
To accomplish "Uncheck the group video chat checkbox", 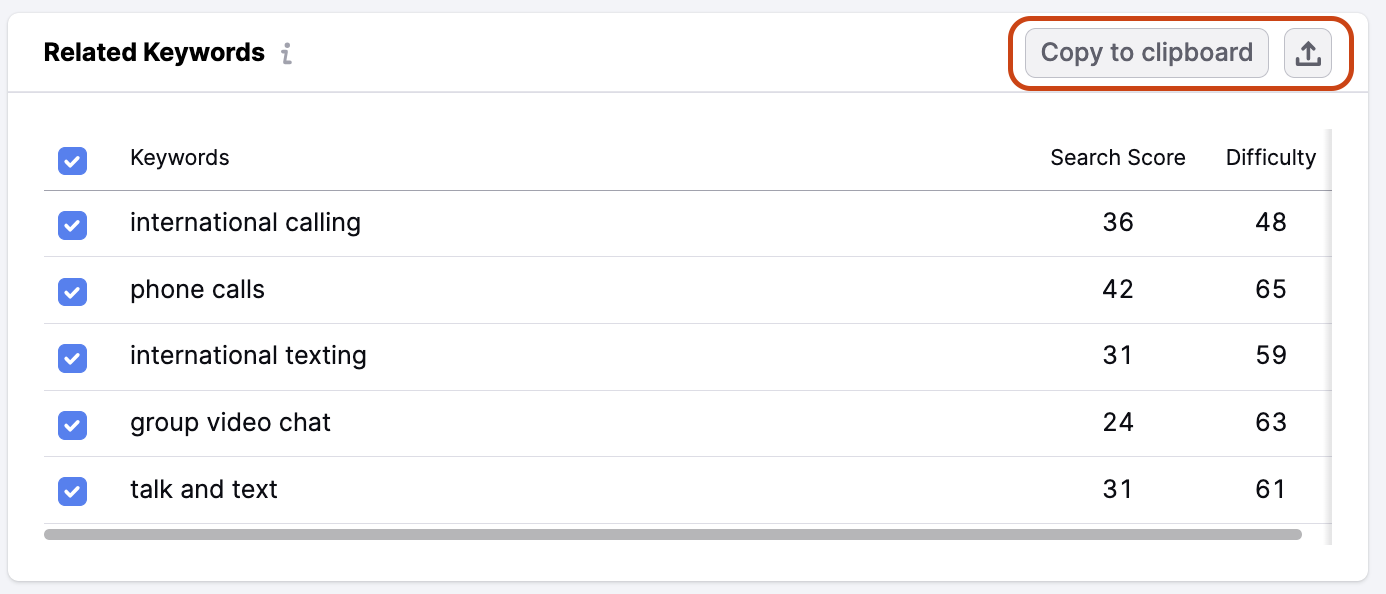I will (72, 425).
